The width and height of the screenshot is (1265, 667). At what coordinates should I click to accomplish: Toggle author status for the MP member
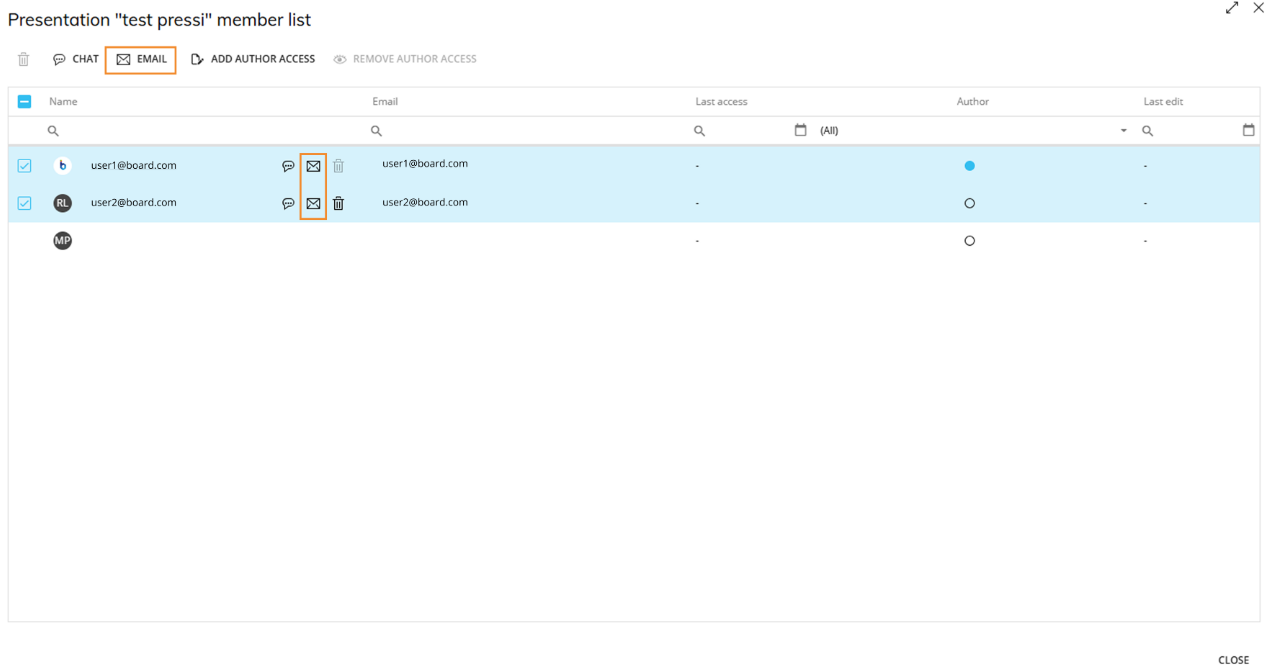pyautogui.click(x=969, y=241)
